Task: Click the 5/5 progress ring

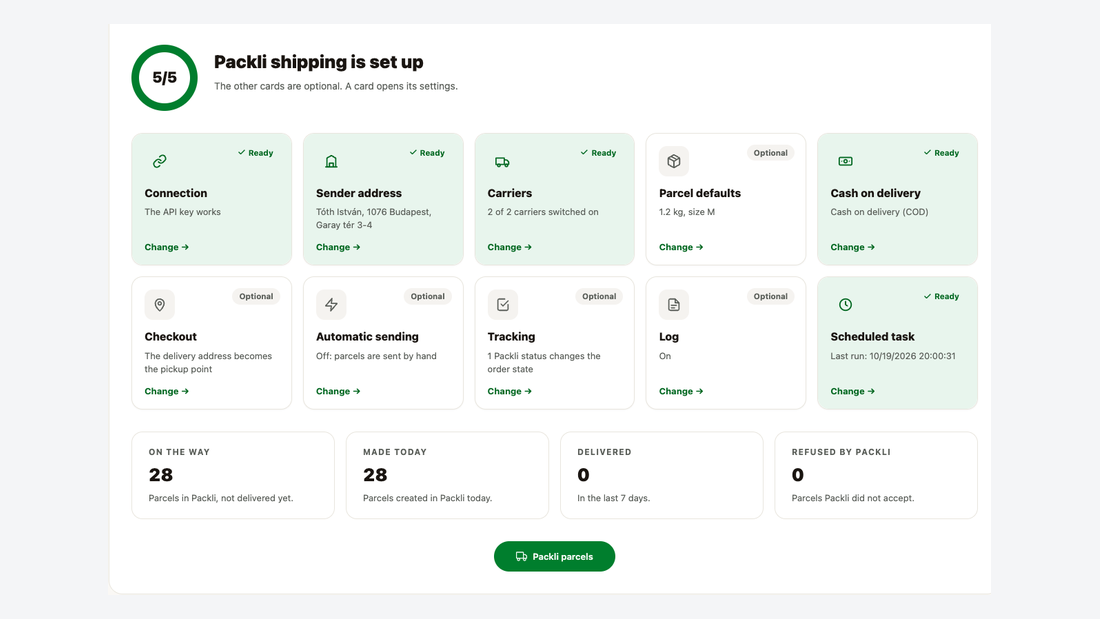Action: coord(164,78)
